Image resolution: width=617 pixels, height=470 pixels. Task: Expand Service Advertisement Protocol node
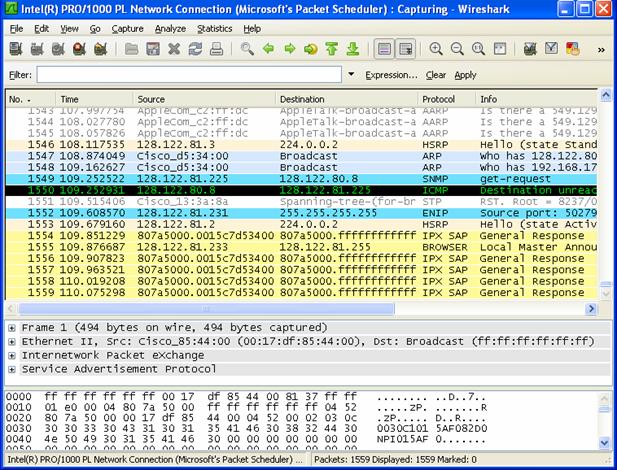pyautogui.click(x=11, y=369)
